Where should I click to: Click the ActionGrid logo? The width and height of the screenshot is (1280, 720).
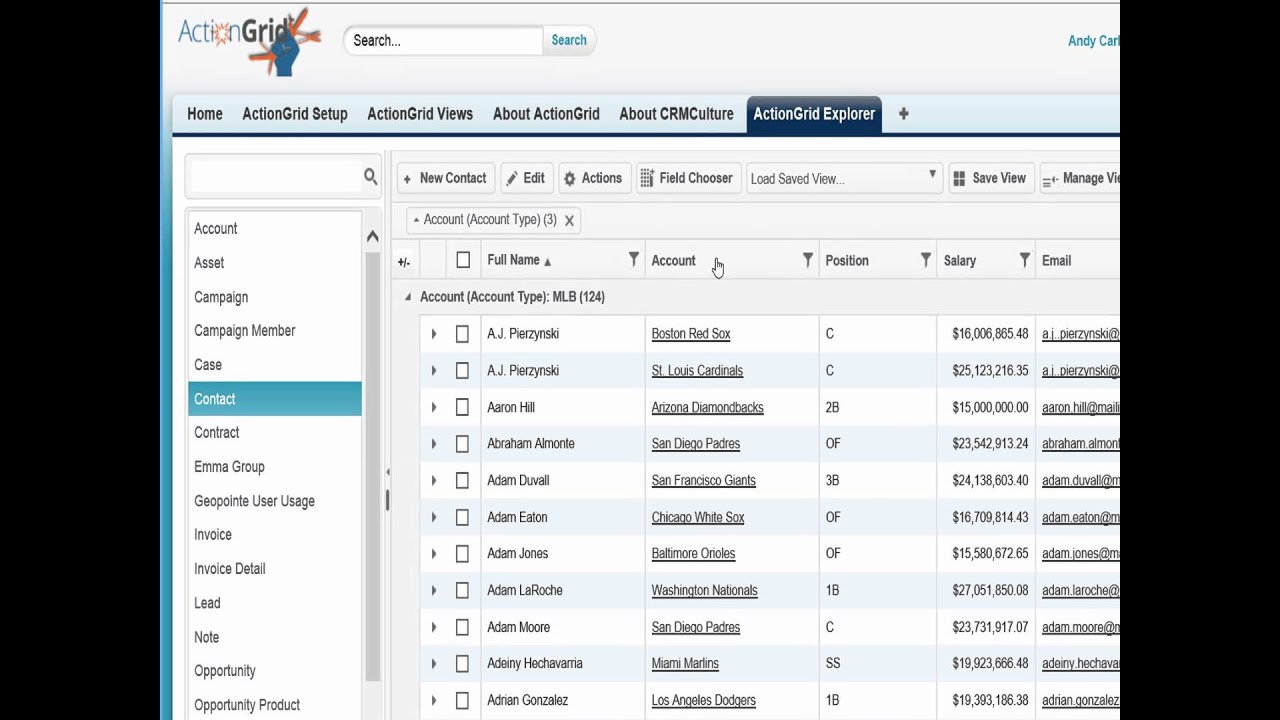[250, 41]
